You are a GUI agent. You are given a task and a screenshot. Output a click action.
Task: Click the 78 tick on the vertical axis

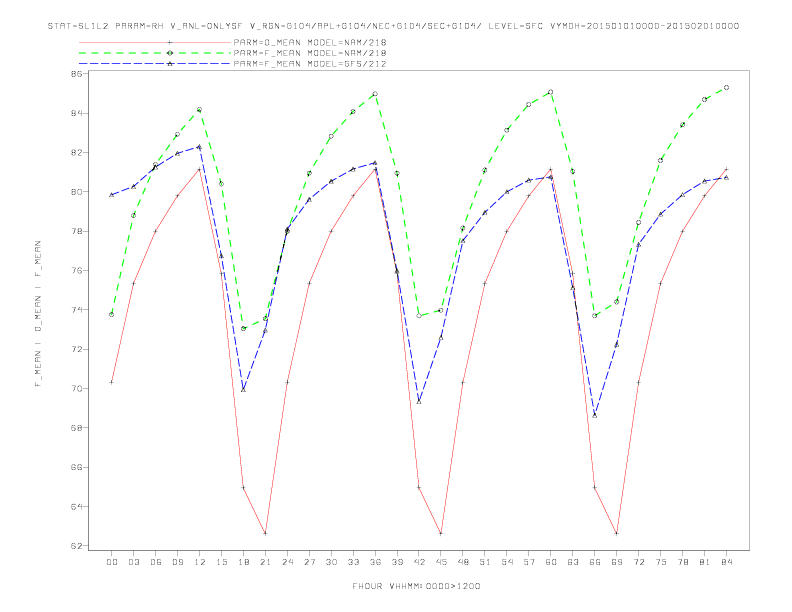pyautogui.click(x=76, y=231)
